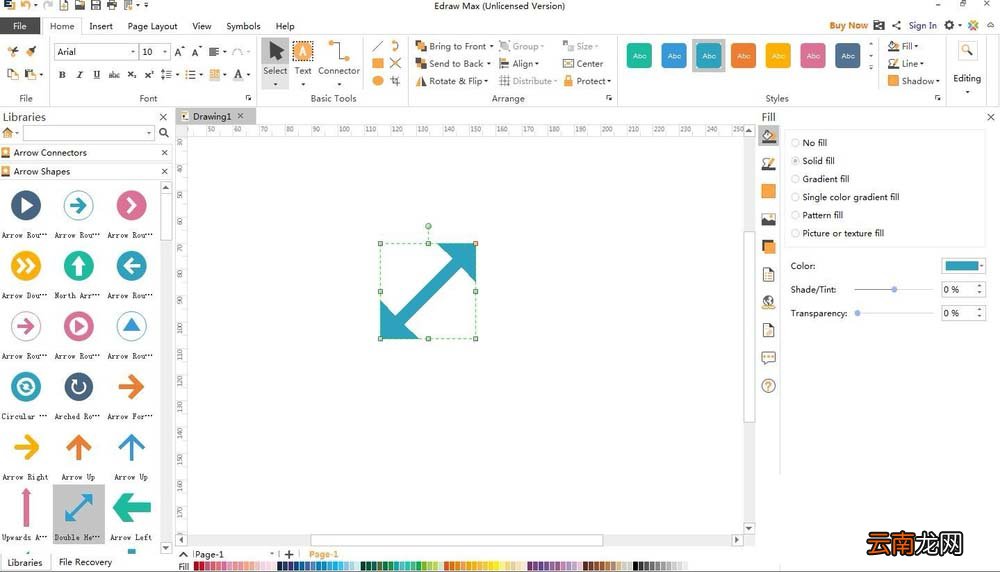Expand the Align dropdown
The height and width of the screenshot is (572, 1000).
coord(537,64)
